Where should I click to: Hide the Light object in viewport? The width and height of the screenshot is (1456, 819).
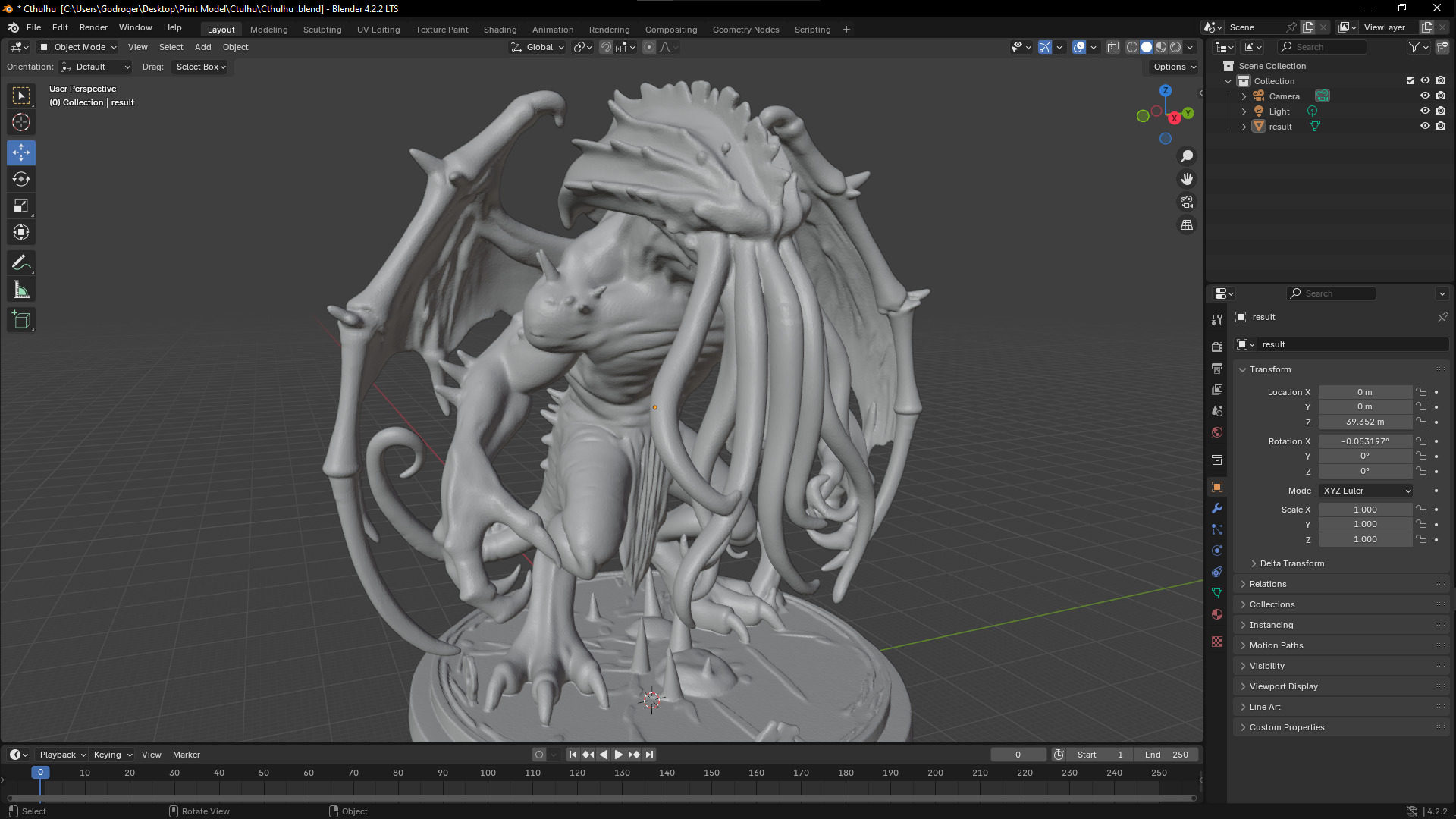1425,111
